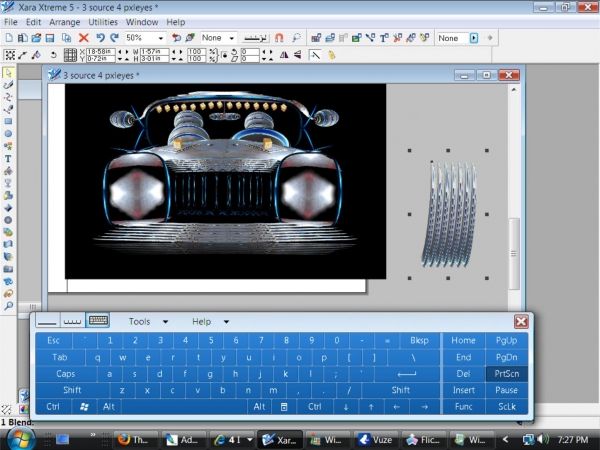Open the Utilities menu
Screen dimensions: 600x450
tap(103, 22)
